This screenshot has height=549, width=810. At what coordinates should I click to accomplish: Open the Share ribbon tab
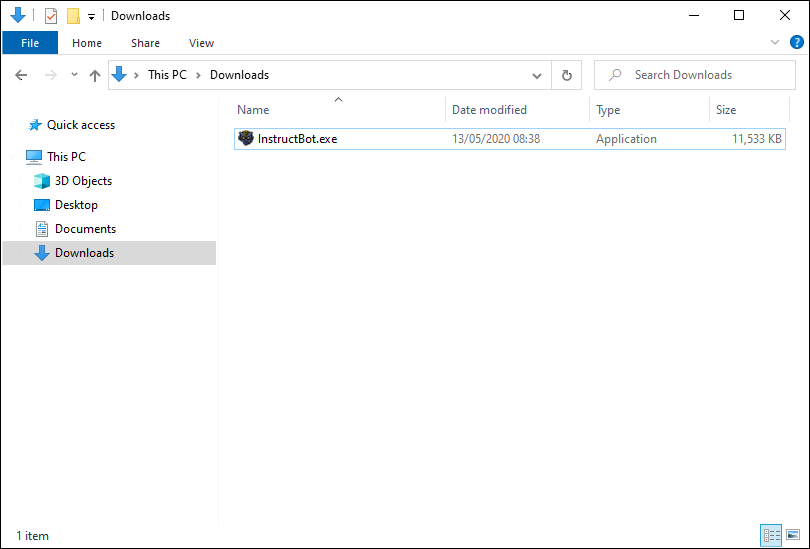145,43
